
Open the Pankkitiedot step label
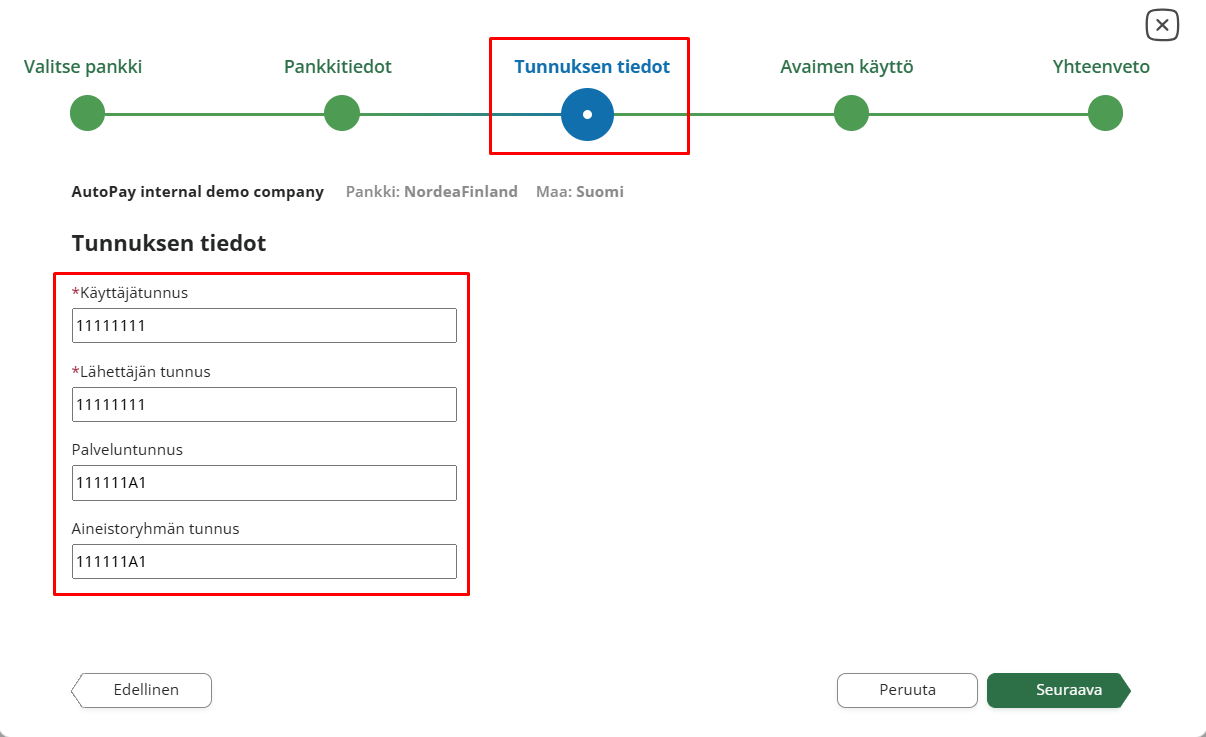tap(338, 67)
